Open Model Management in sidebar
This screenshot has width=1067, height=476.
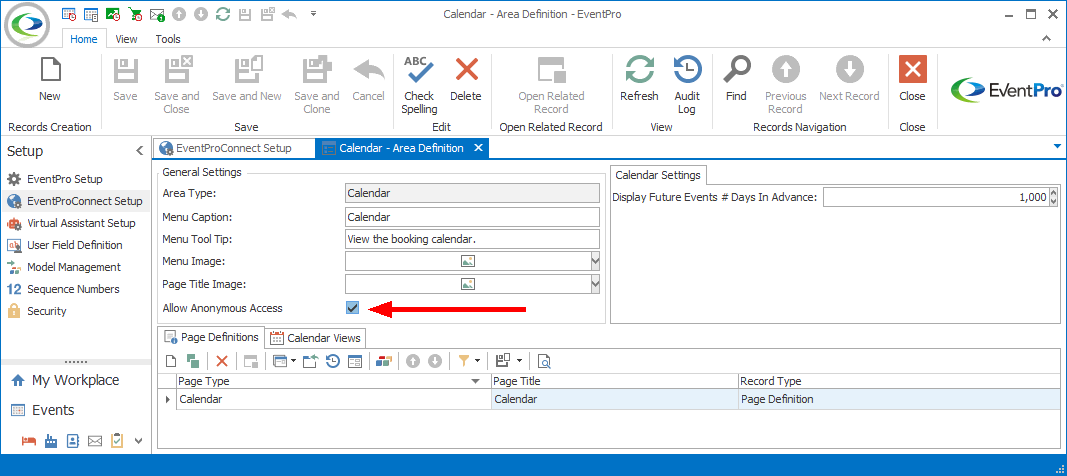[x=73, y=267]
